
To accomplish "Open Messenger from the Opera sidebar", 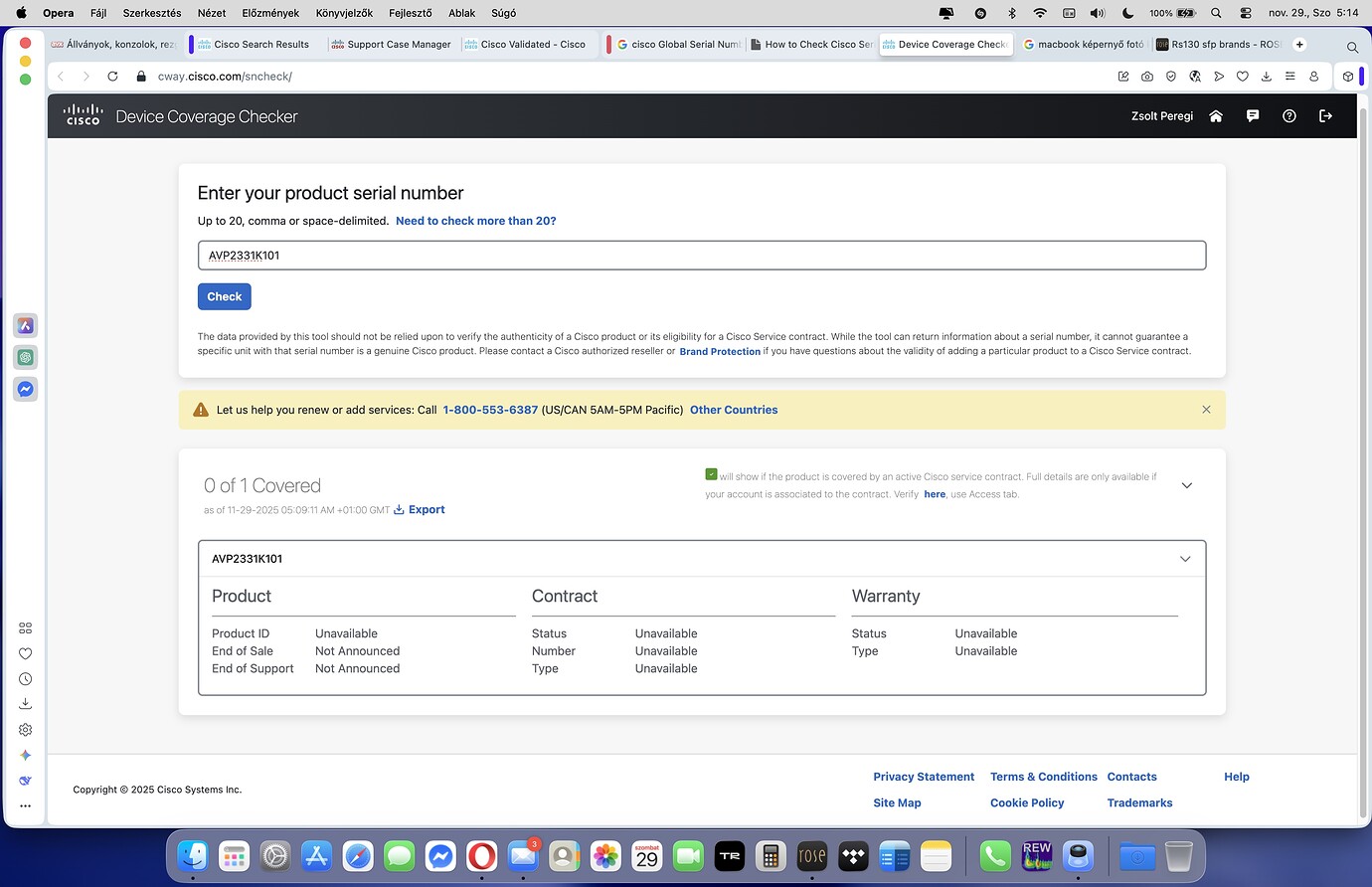I will 26,389.
